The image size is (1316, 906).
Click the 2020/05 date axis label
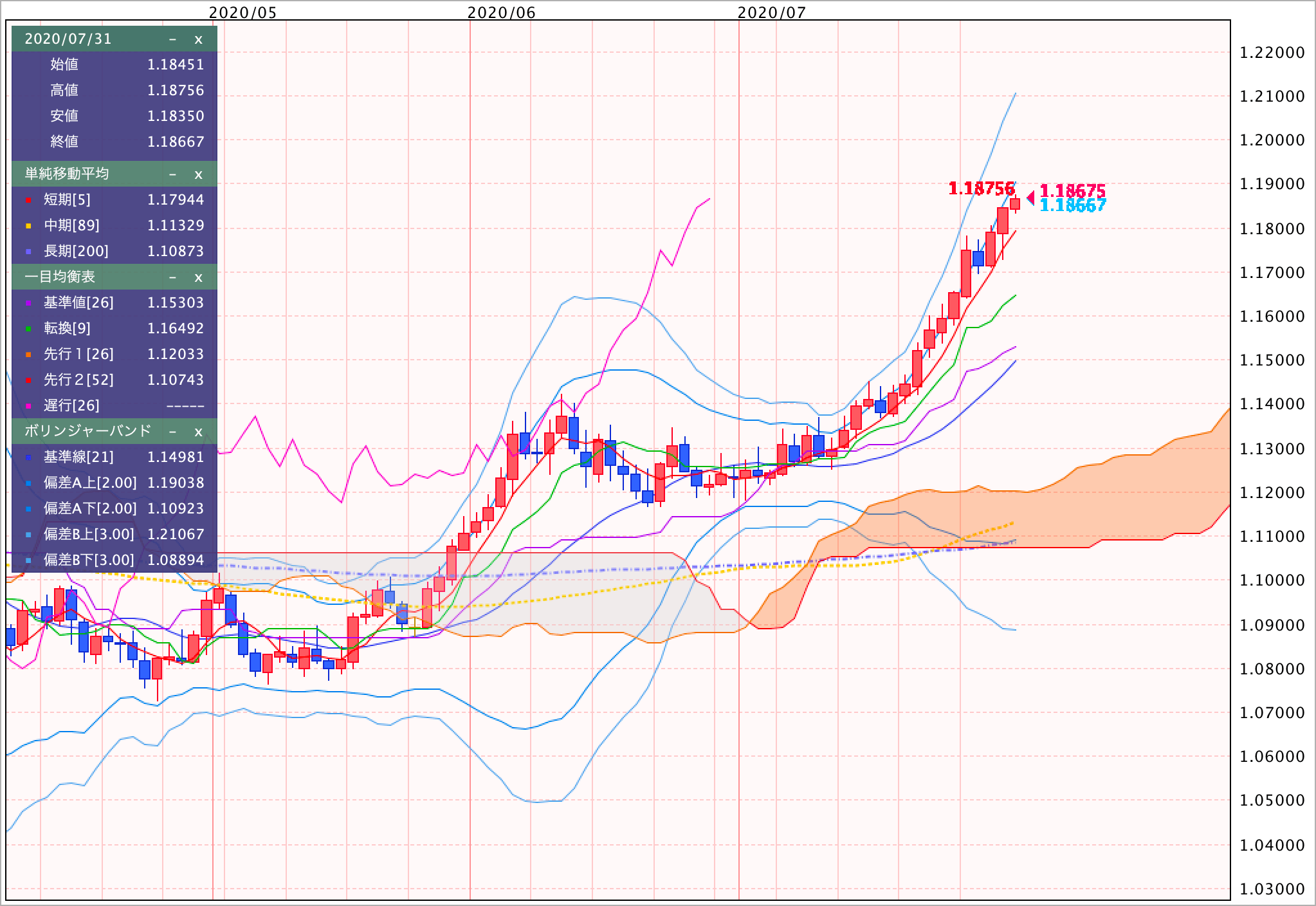(243, 12)
